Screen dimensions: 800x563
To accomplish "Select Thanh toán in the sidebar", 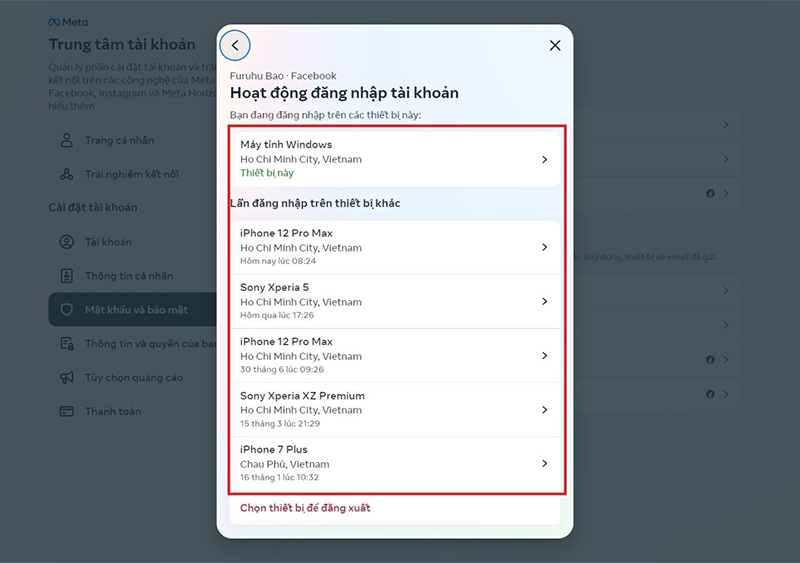I will [x=113, y=411].
